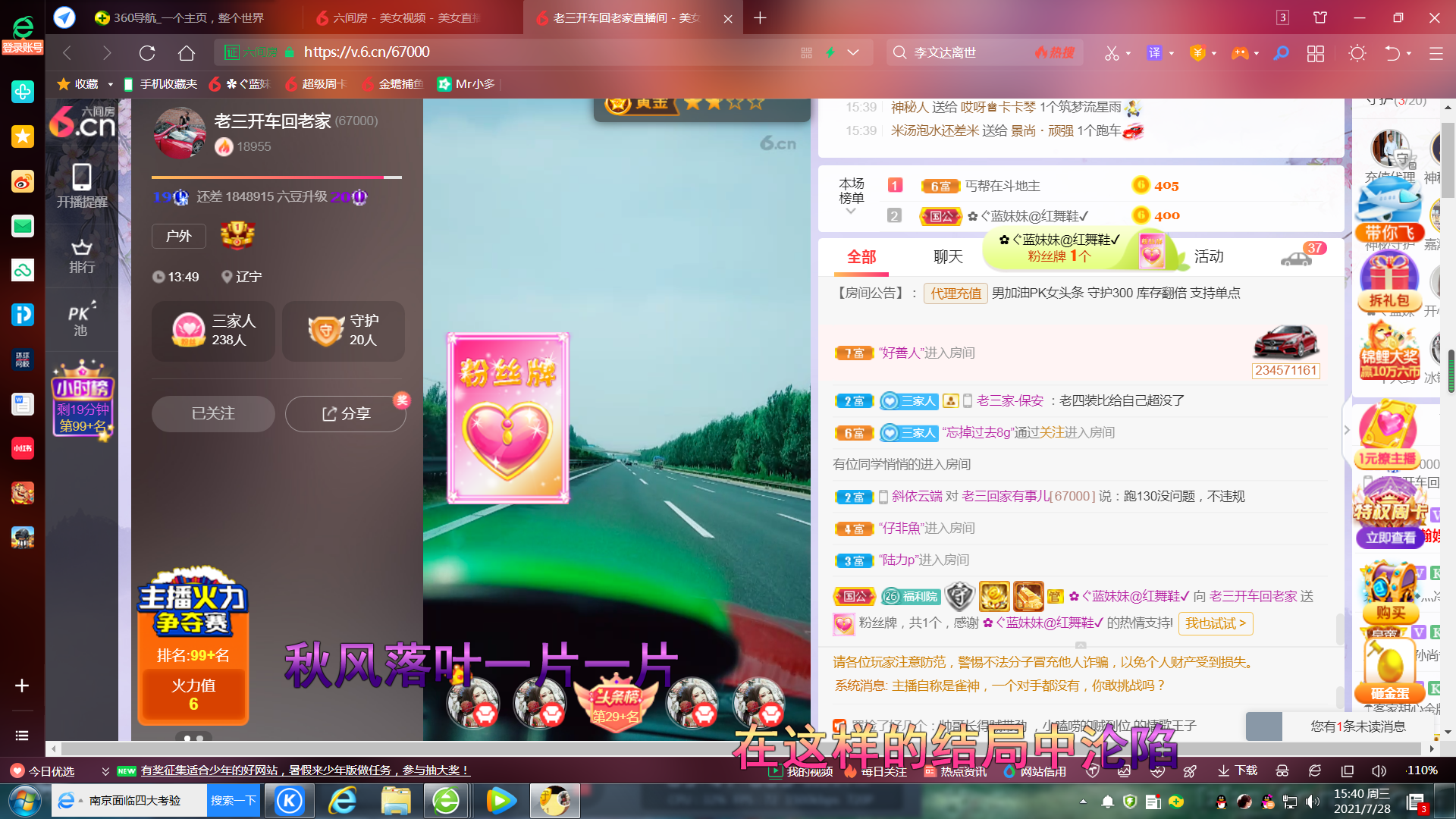
Task: Open a new browser tab with plus
Action: (x=760, y=17)
